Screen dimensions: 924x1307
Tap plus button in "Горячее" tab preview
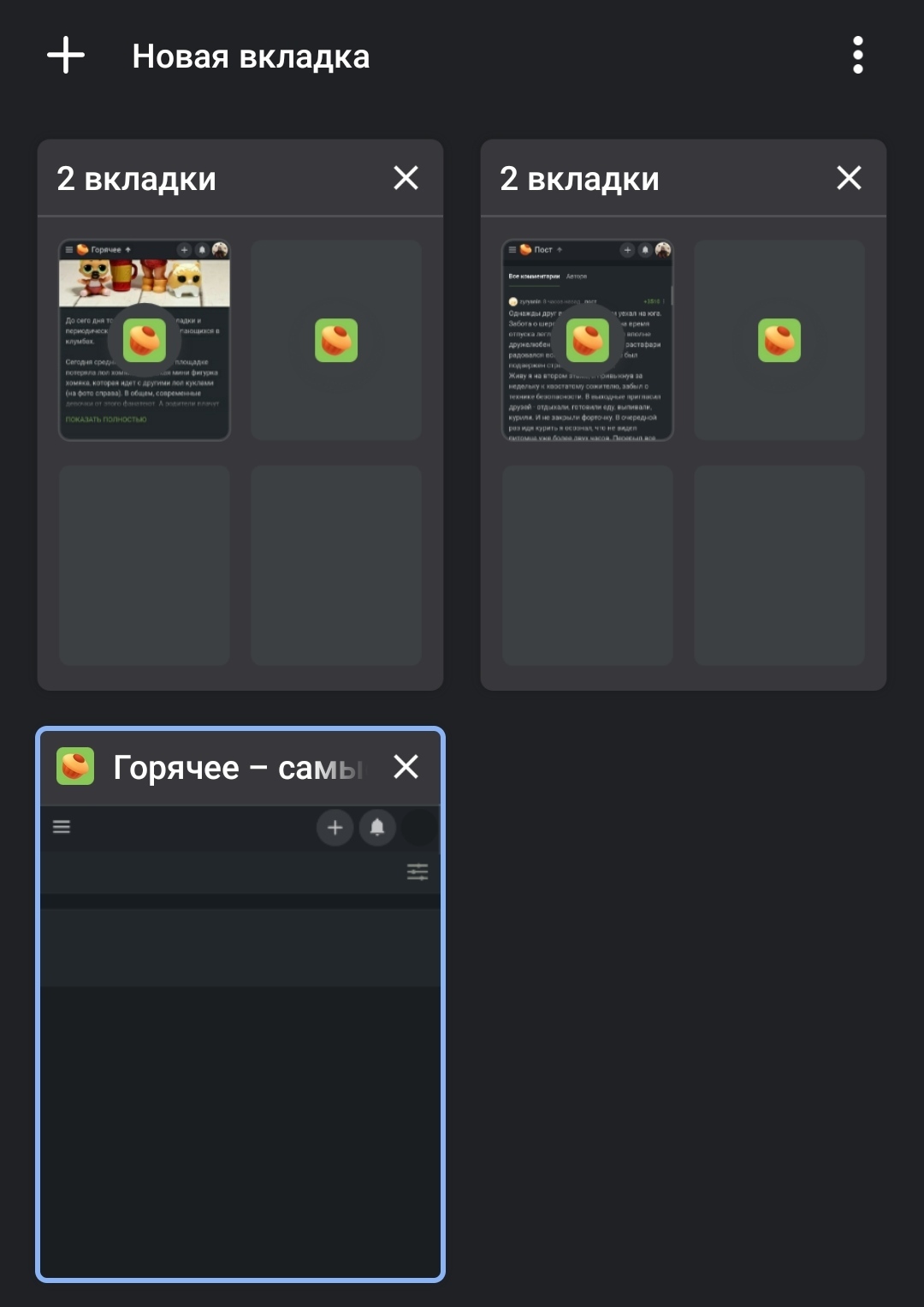[x=335, y=827]
